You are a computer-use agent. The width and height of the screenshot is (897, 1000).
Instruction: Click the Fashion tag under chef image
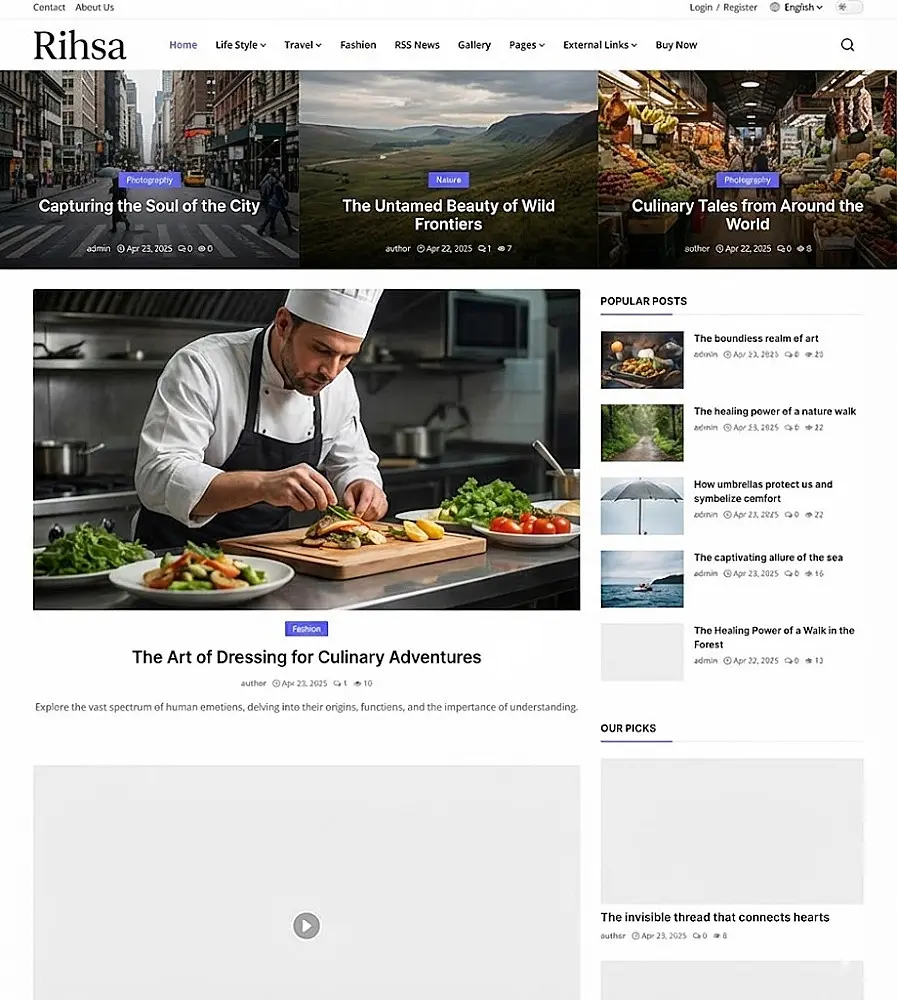(x=306, y=629)
